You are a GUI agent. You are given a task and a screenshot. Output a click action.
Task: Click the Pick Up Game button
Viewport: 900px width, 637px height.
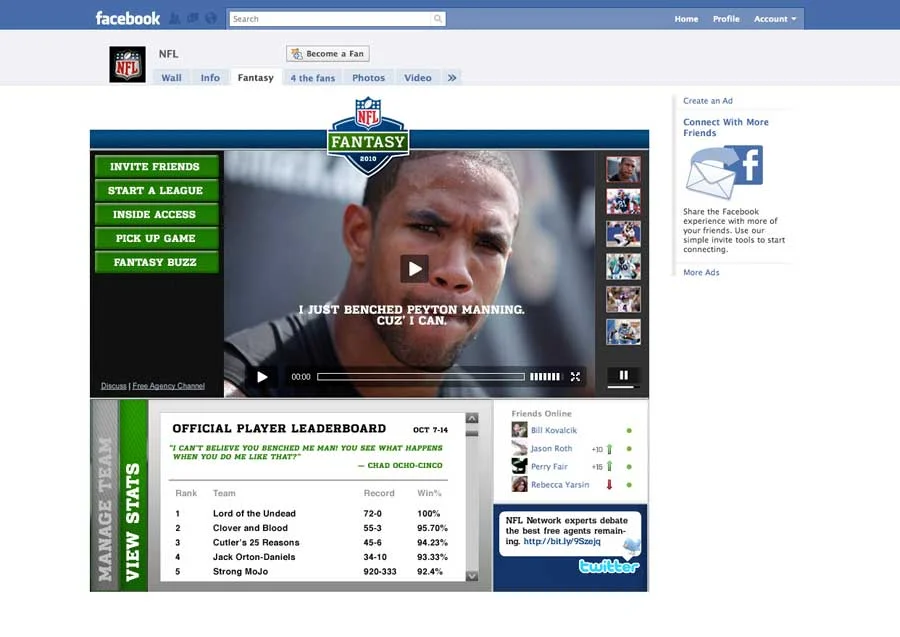tap(156, 238)
